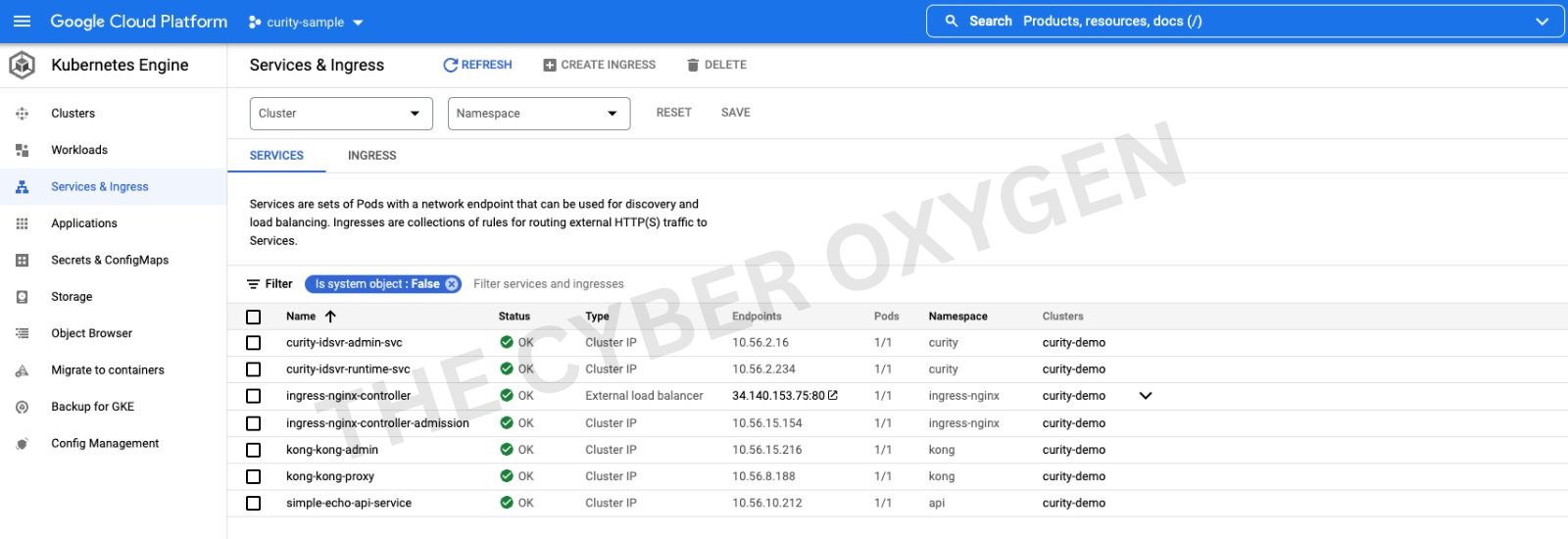This screenshot has width=1568, height=539.
Task: Open the kong-kong-admin service link
Action: click(x=332, y=450)
